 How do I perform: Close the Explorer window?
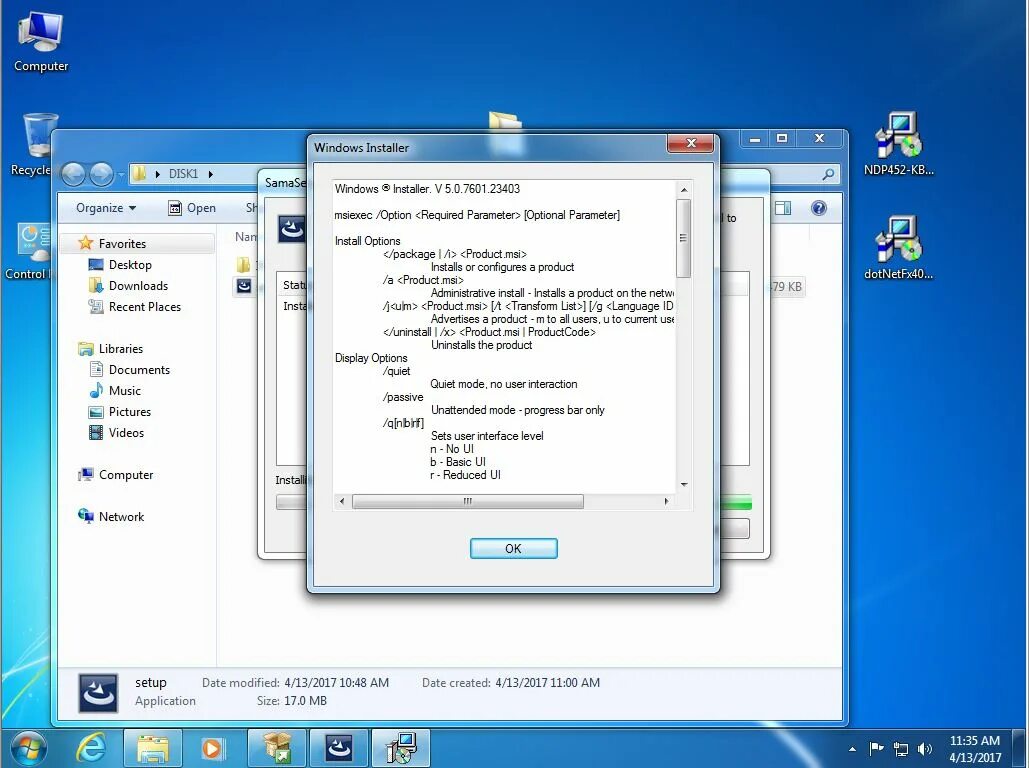point(819,139)
